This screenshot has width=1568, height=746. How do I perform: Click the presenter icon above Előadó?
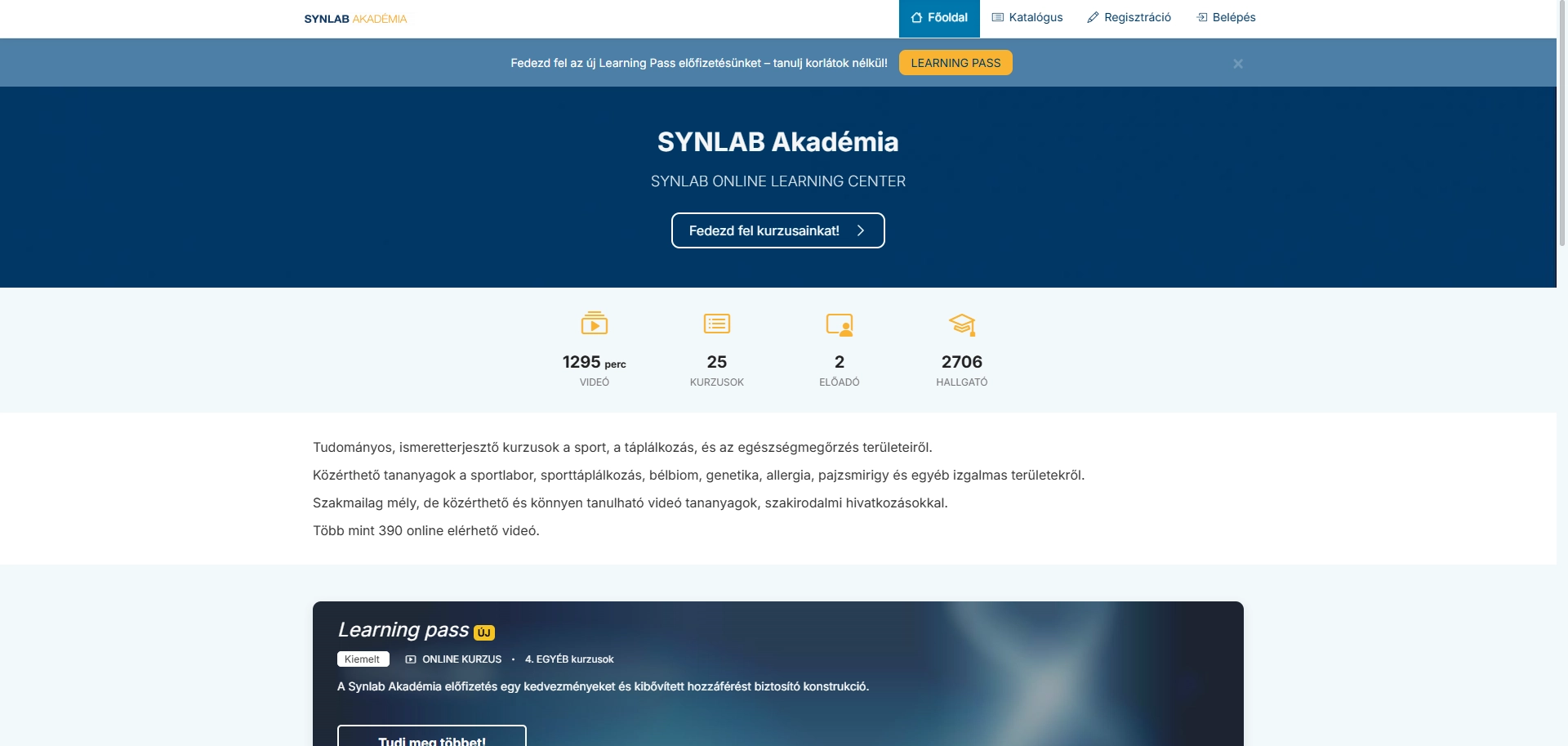839,324
